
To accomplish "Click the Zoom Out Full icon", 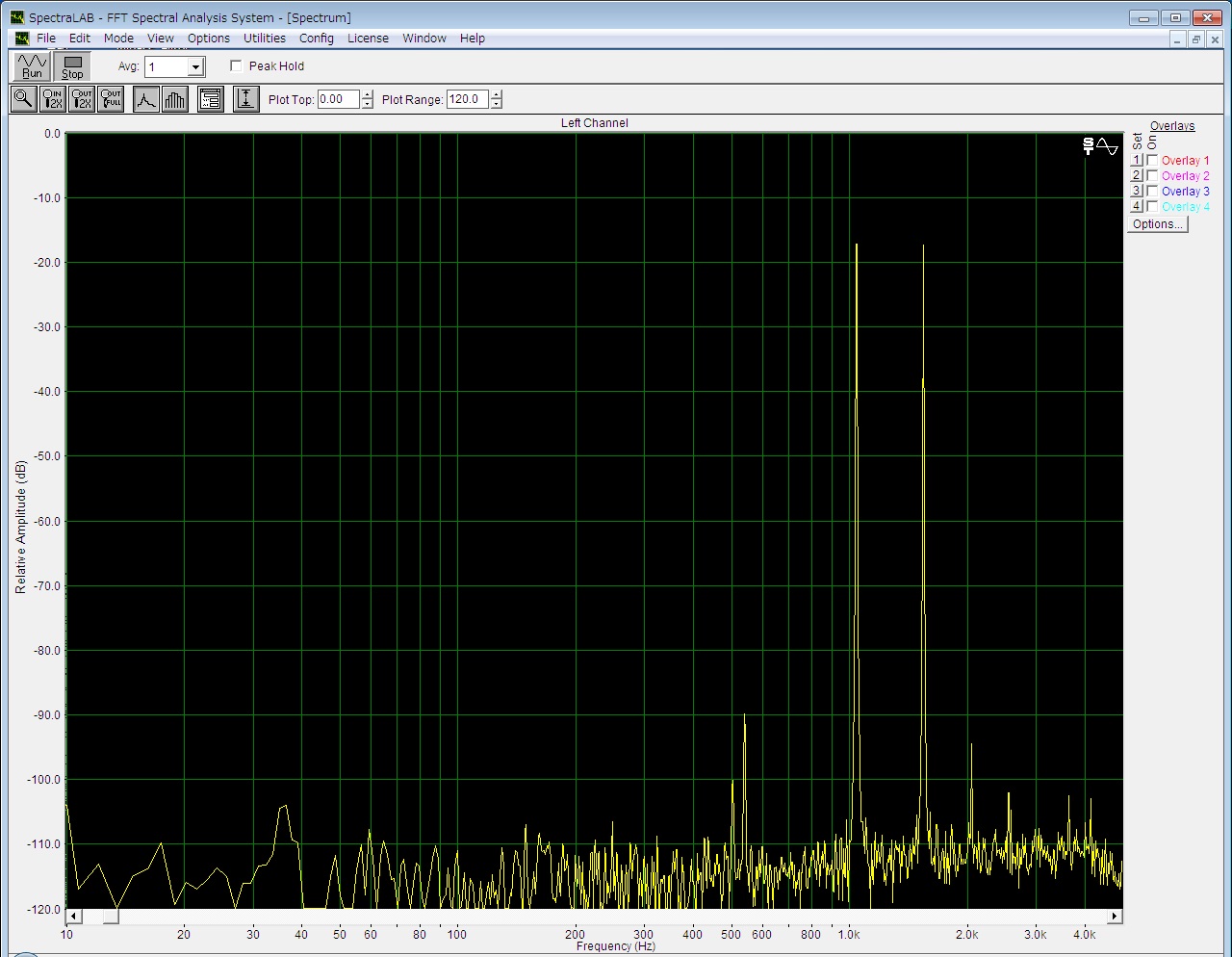I will [x=112, y=99].
